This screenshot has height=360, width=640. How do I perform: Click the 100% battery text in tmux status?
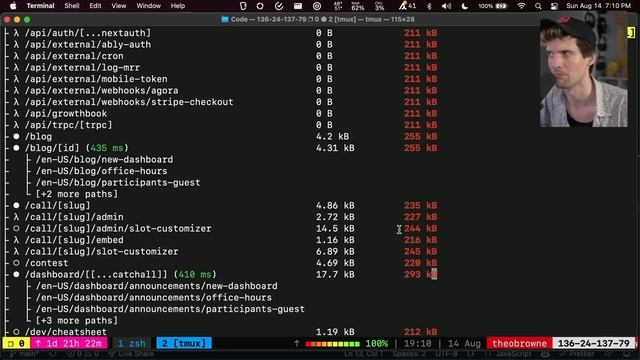coord(376,343)
